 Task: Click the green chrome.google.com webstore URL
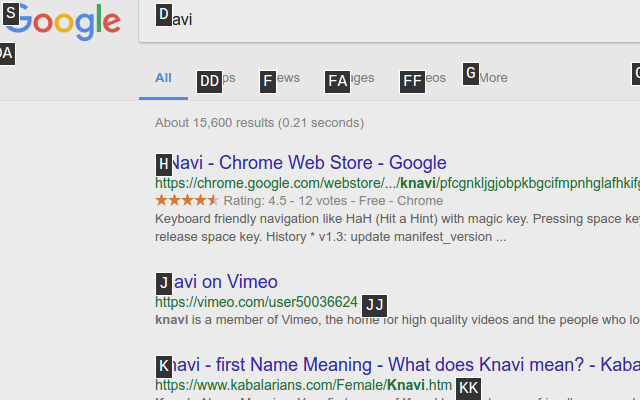[x=397, y=183]
